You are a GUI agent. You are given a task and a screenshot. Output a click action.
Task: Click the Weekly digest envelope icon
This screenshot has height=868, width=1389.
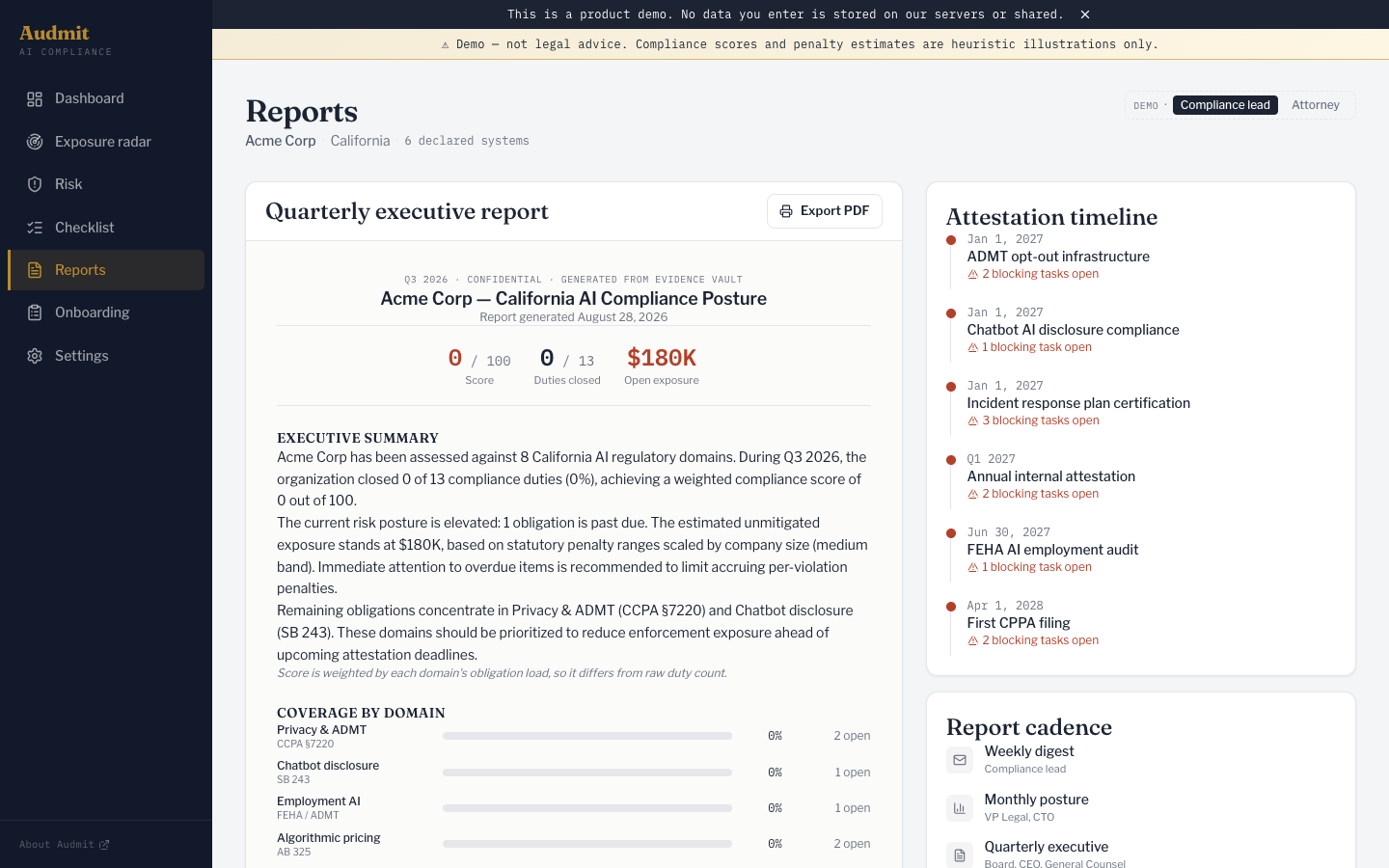point(960,760)
